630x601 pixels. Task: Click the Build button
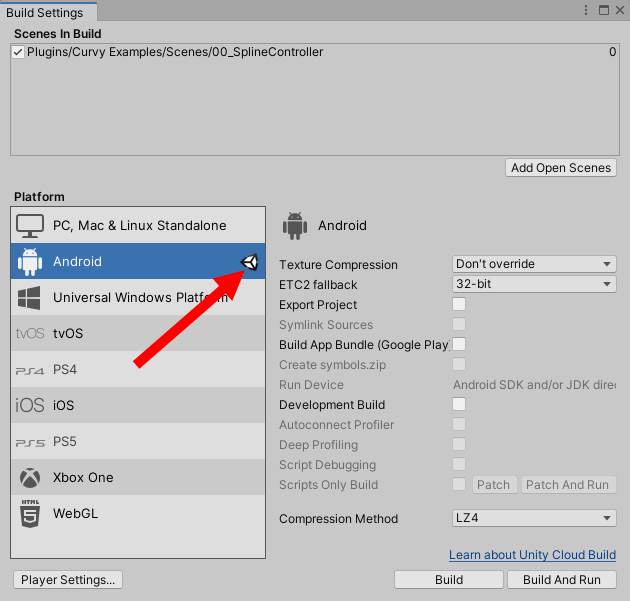[x=449, y=580]
